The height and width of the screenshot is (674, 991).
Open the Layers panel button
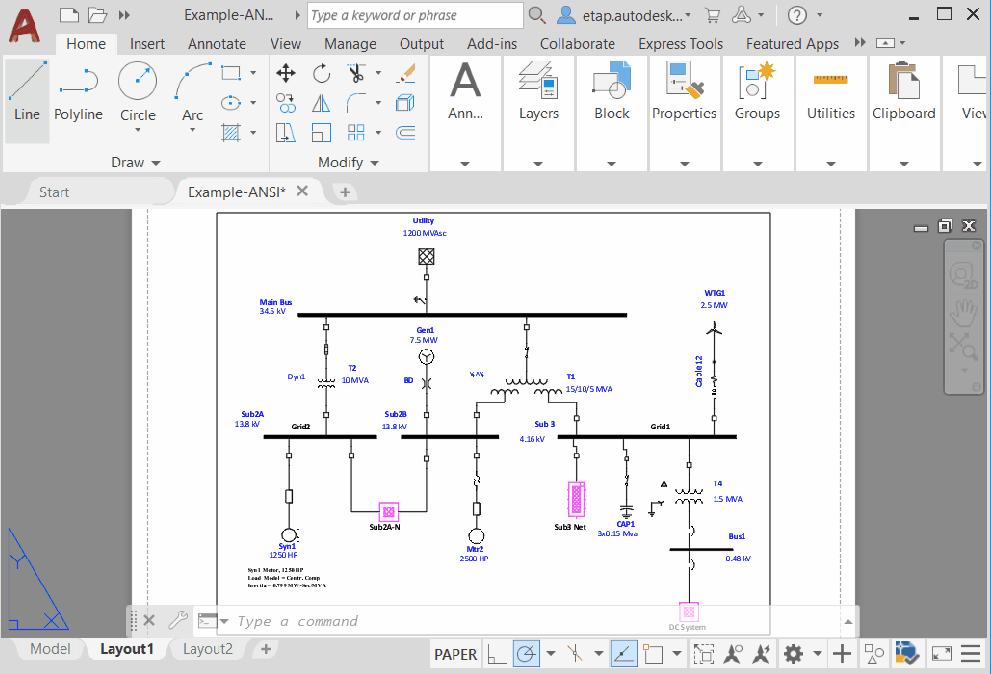point(538,92)
